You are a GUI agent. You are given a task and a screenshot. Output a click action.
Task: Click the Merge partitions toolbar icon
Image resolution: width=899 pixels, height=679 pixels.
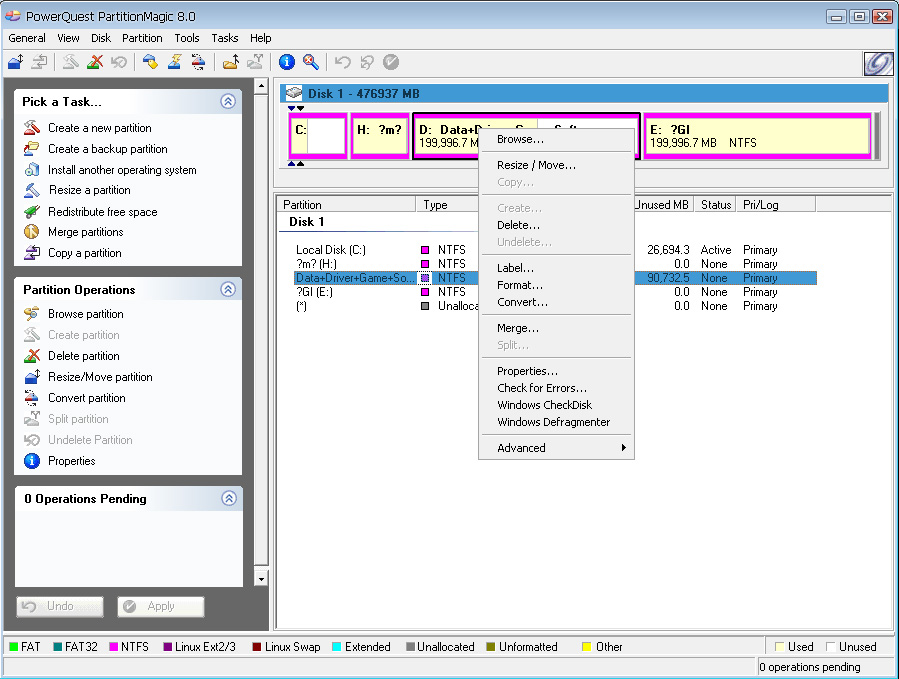click(230, 61)
